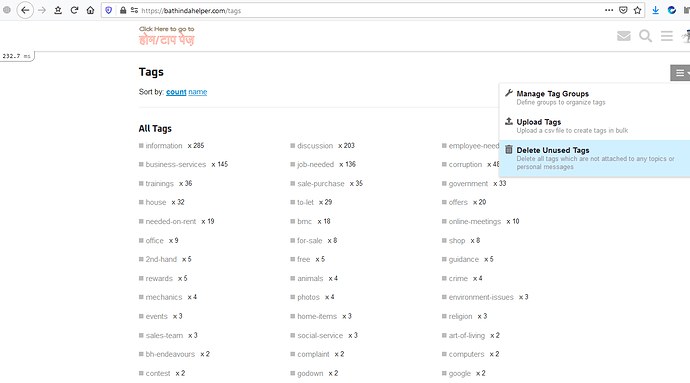Open the religion tag
The image size is (690, 383).
pyautogui.click(x=460, y=317)
